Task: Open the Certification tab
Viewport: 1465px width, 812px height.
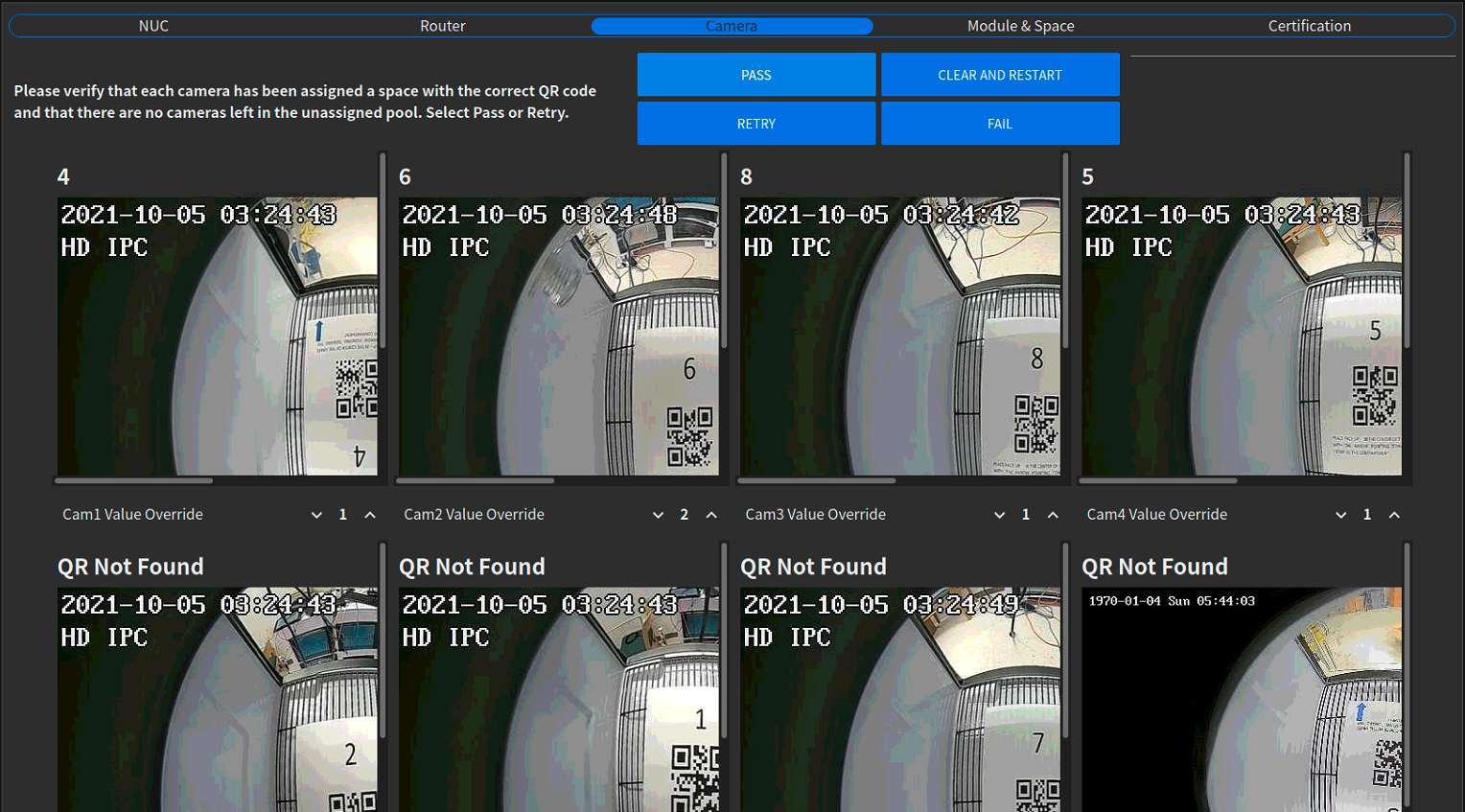Action: coord(1309,26)
